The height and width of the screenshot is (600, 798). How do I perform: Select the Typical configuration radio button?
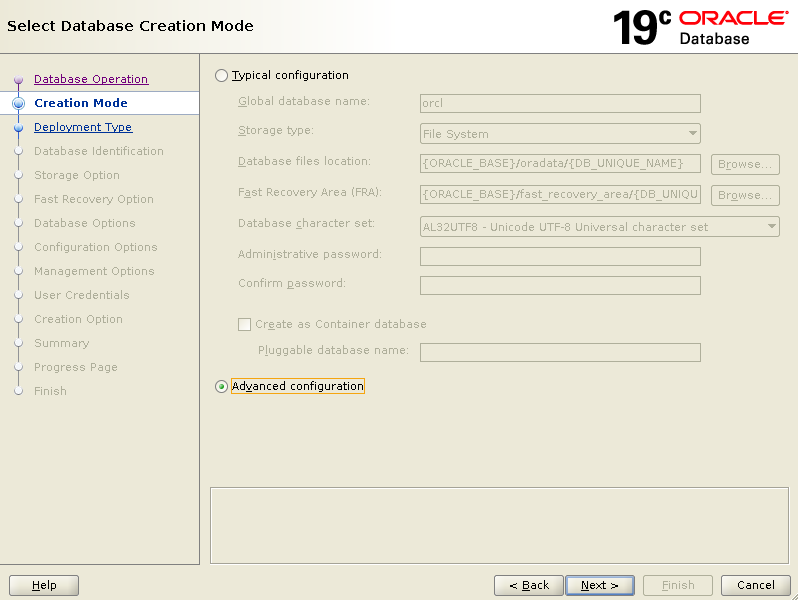pos(221,76)
